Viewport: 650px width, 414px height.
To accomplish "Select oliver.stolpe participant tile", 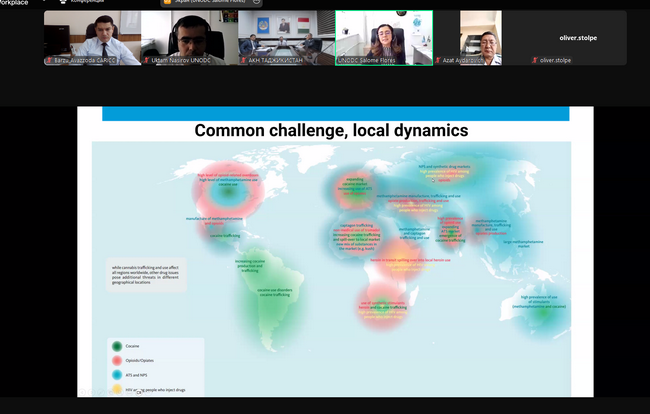I will point(578,38).
